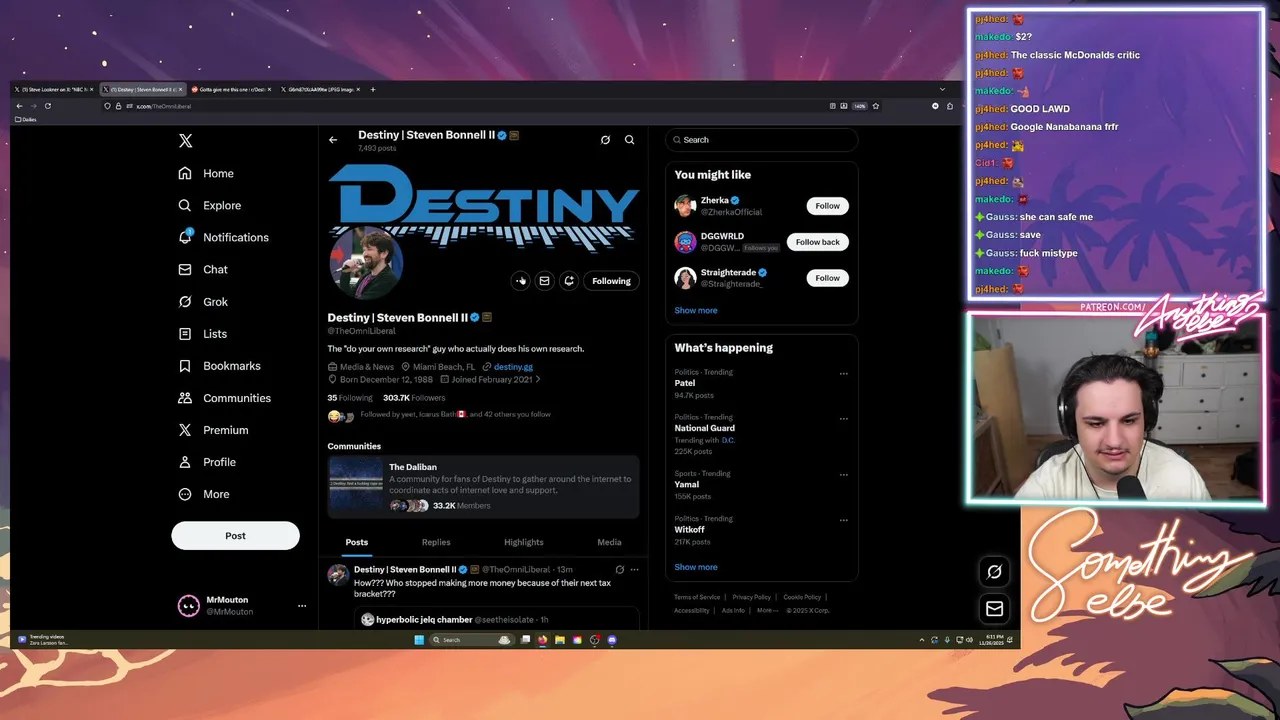Open Bookmarks in the sidebar
This screenshot has width=1280, height=720.
click(x=219, y=366)
